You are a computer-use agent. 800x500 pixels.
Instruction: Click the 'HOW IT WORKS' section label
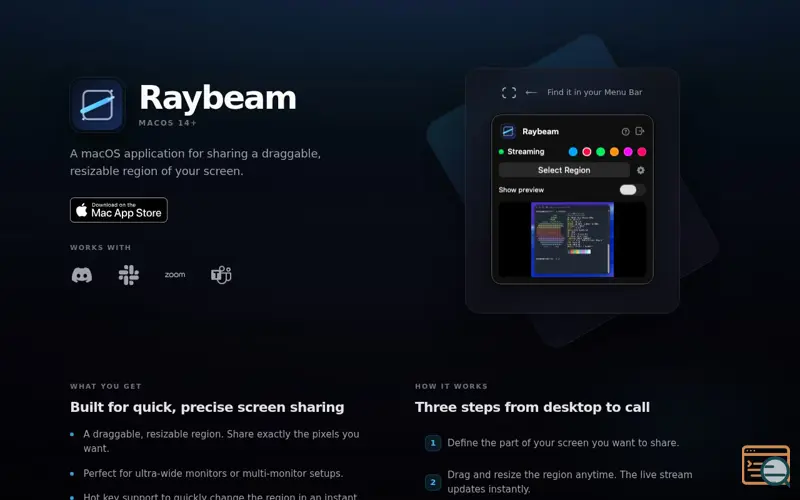point(451,386)
